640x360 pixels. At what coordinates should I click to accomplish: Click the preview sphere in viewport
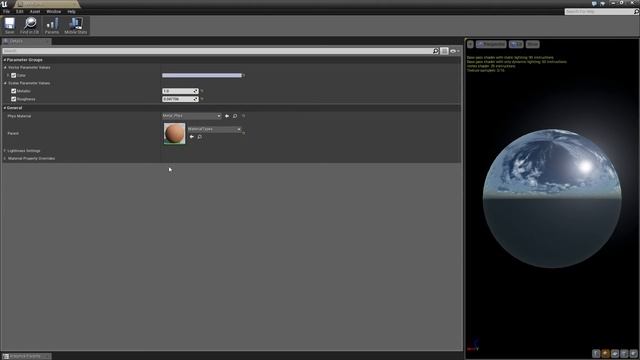[x=552, y=198]
